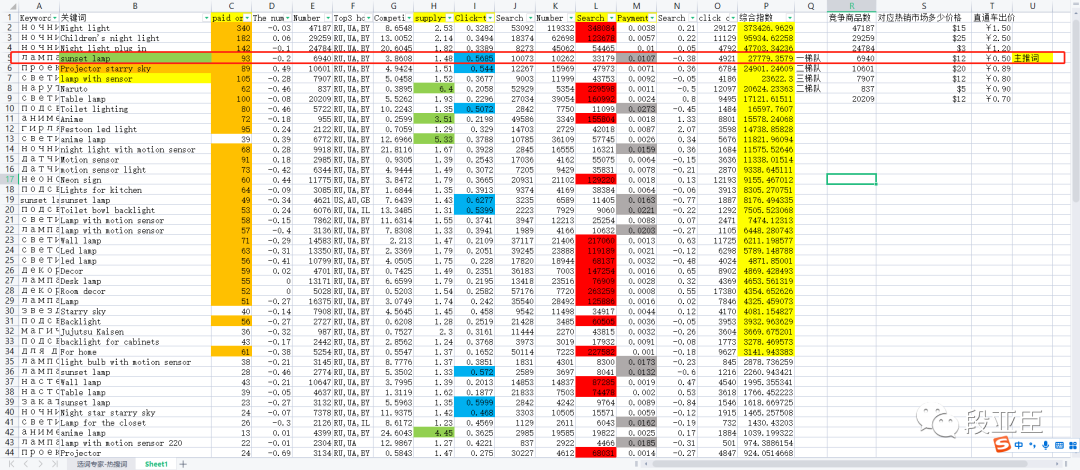Click the 主推词 cell
Image resolution: width=1080 pixels, height=470 pixels.
click(1032, 59)
